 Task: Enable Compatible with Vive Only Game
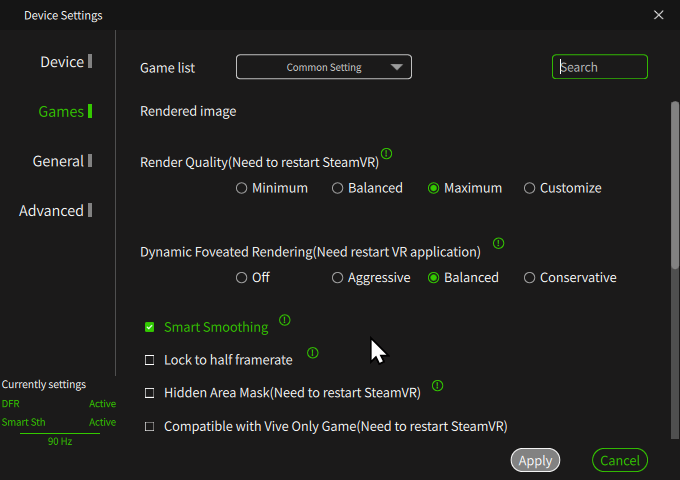pos(149,426)
